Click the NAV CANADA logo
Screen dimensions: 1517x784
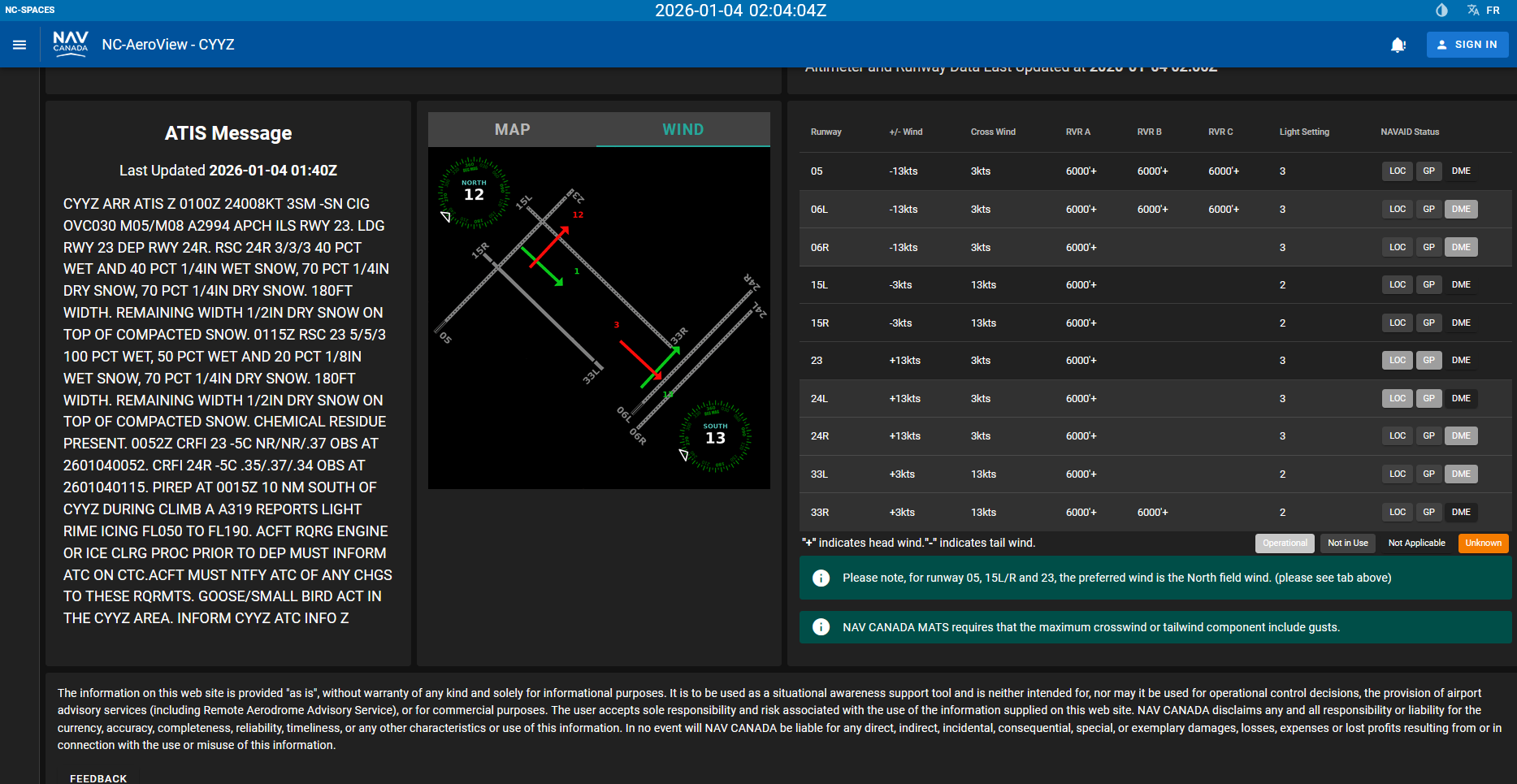pos(71,43)
